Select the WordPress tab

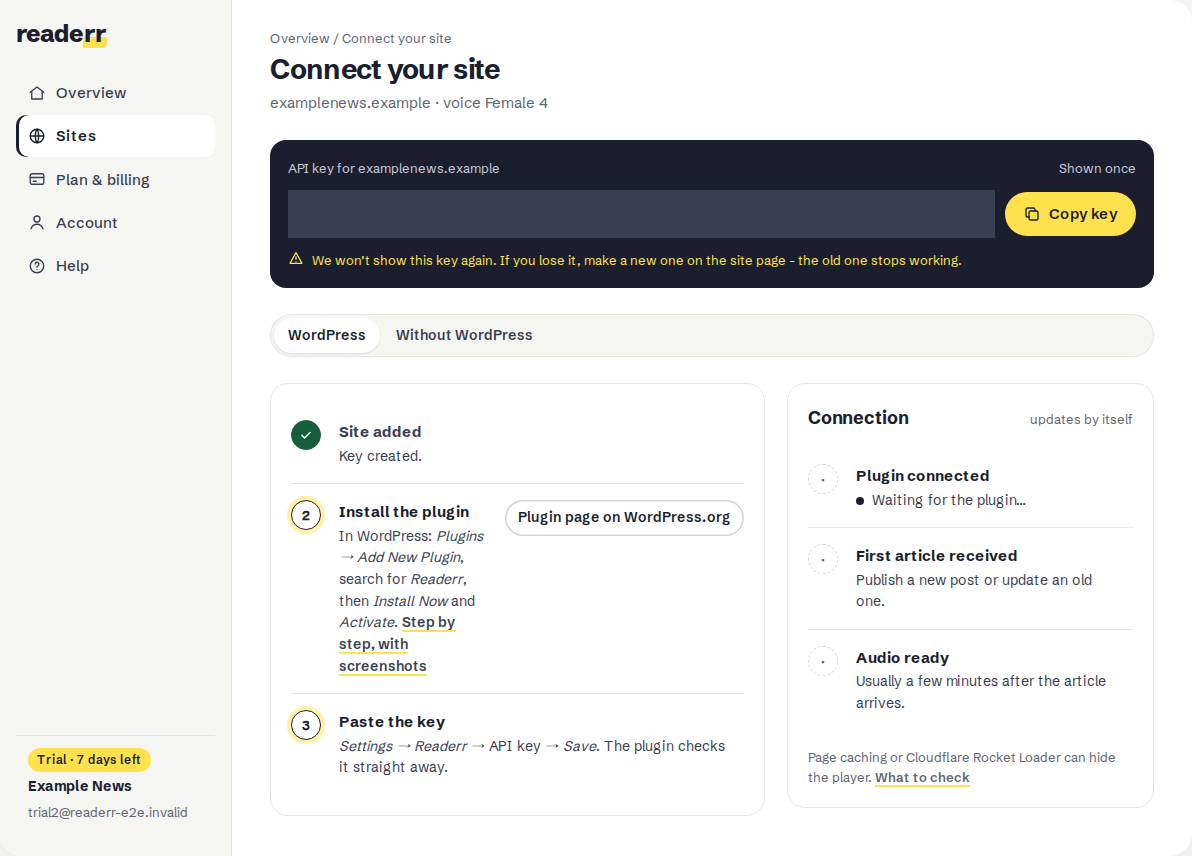[x=327, y=335]
